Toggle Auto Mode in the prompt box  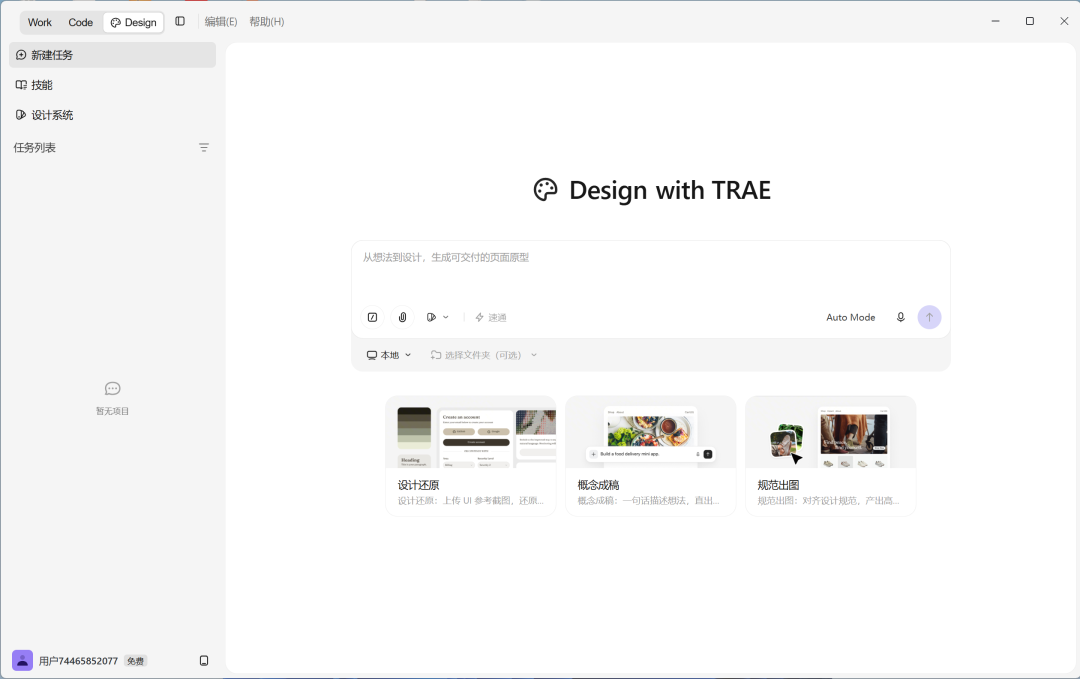pos(851,317)
